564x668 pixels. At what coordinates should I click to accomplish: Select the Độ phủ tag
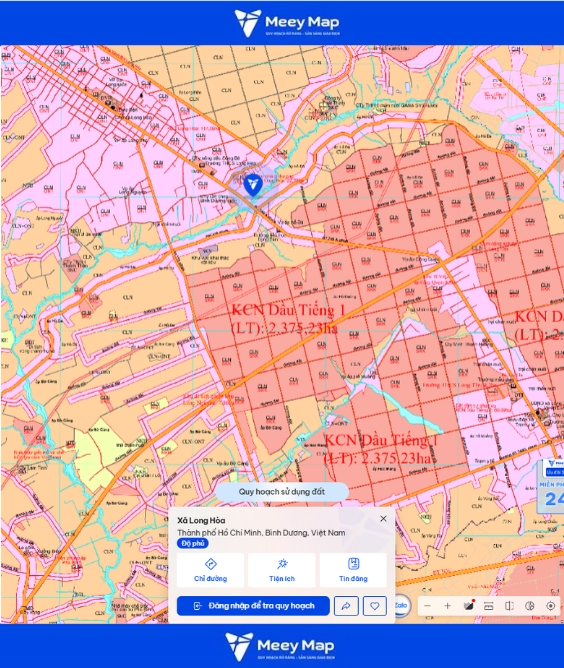tap(193, 543)
